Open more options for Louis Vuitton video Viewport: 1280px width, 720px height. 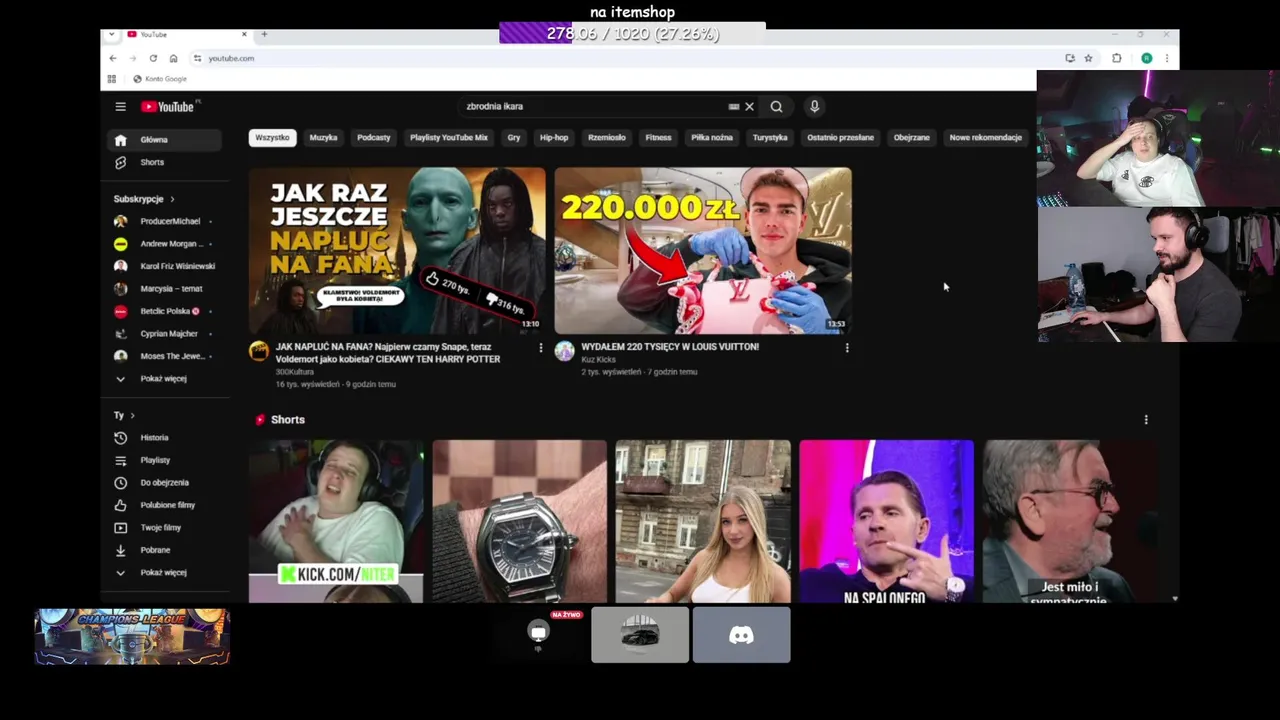click(x=847, y=348)
